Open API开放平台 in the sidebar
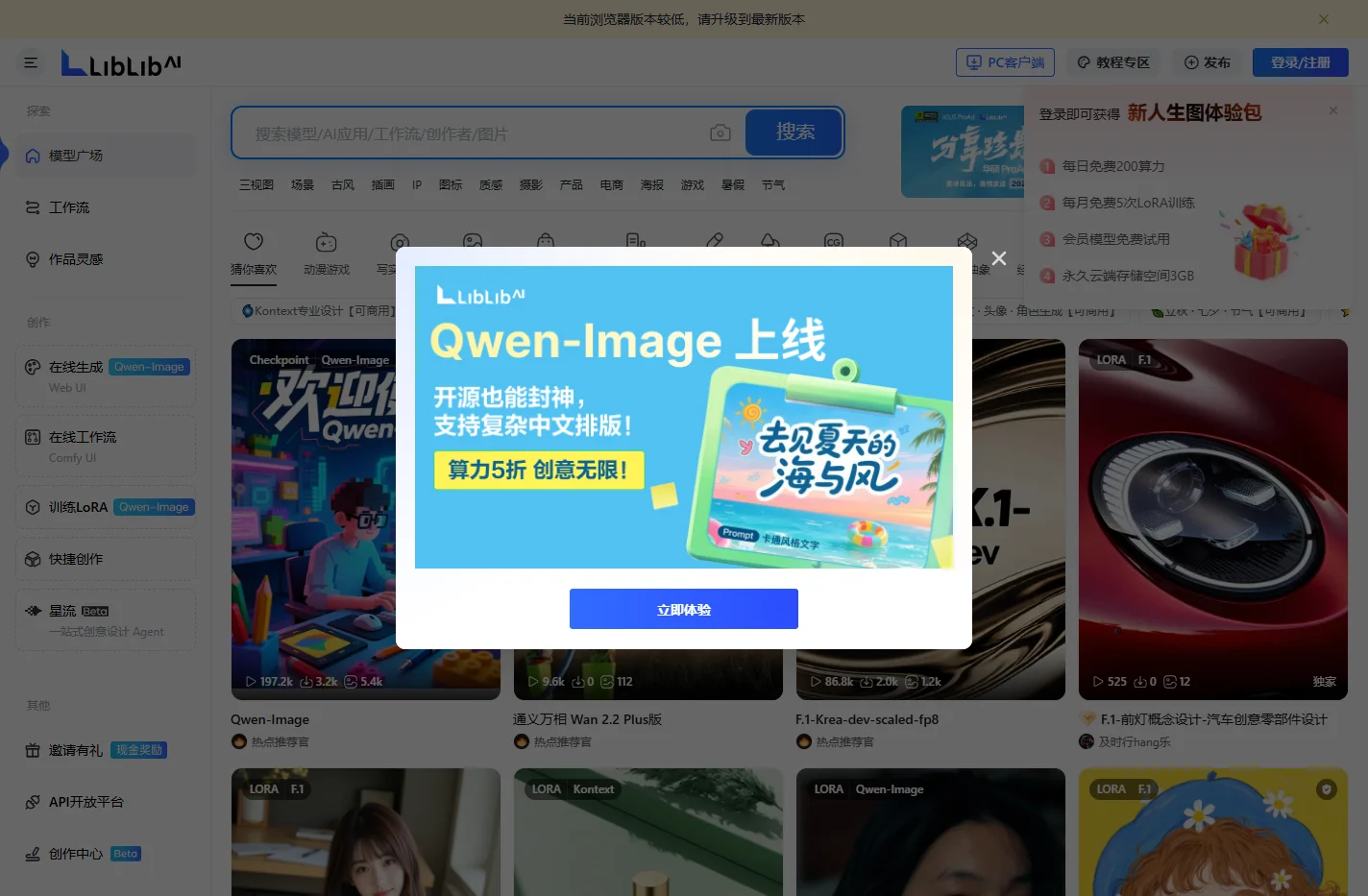Viewport: 1368px width, 896px height. (106, 802)
